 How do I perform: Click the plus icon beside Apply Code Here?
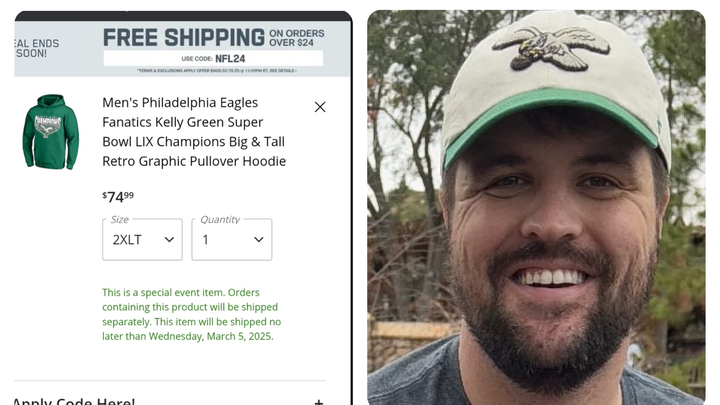[x=319, y=402]
